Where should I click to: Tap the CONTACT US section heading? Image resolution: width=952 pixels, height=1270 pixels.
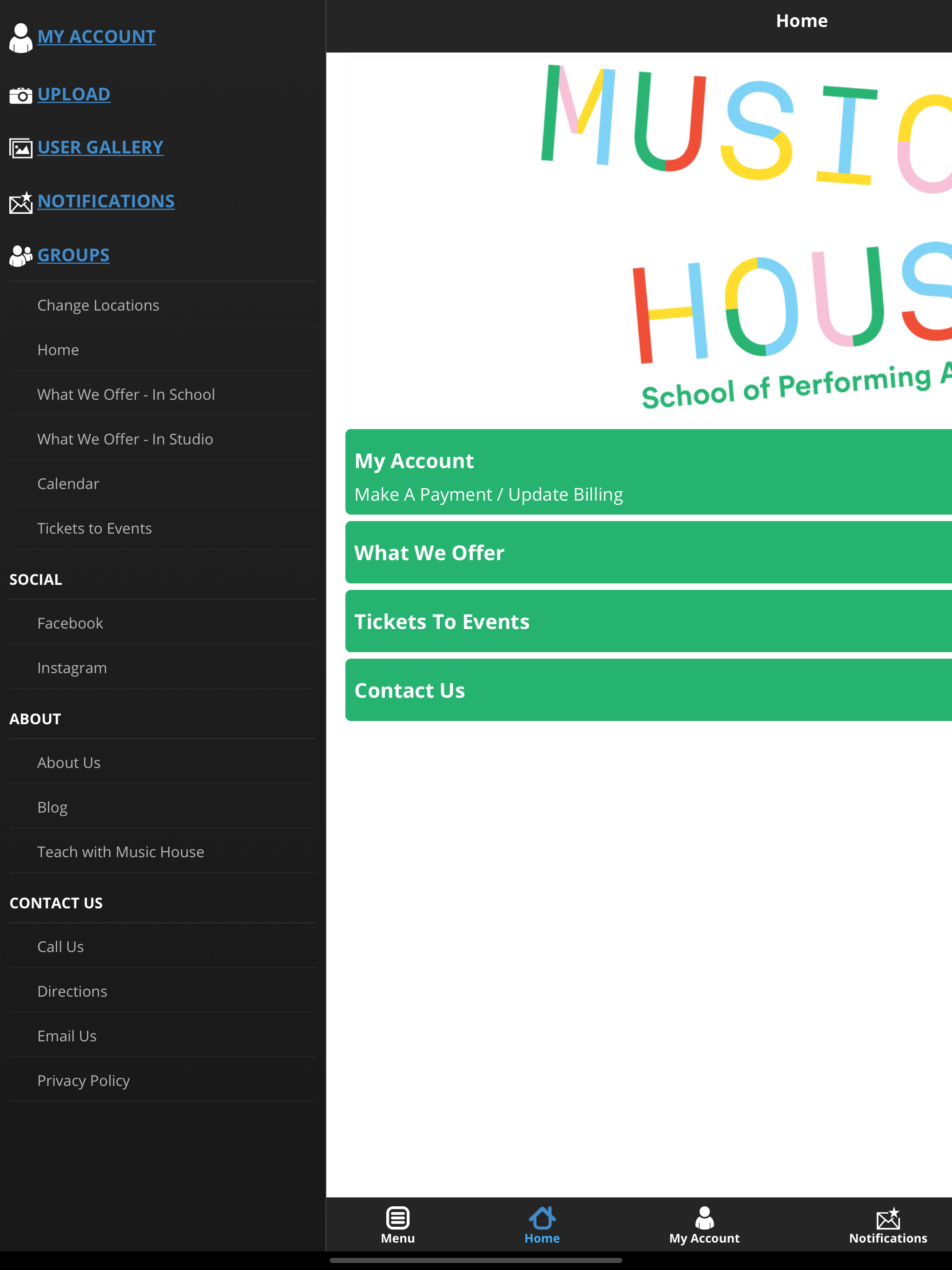coord(56,903)
